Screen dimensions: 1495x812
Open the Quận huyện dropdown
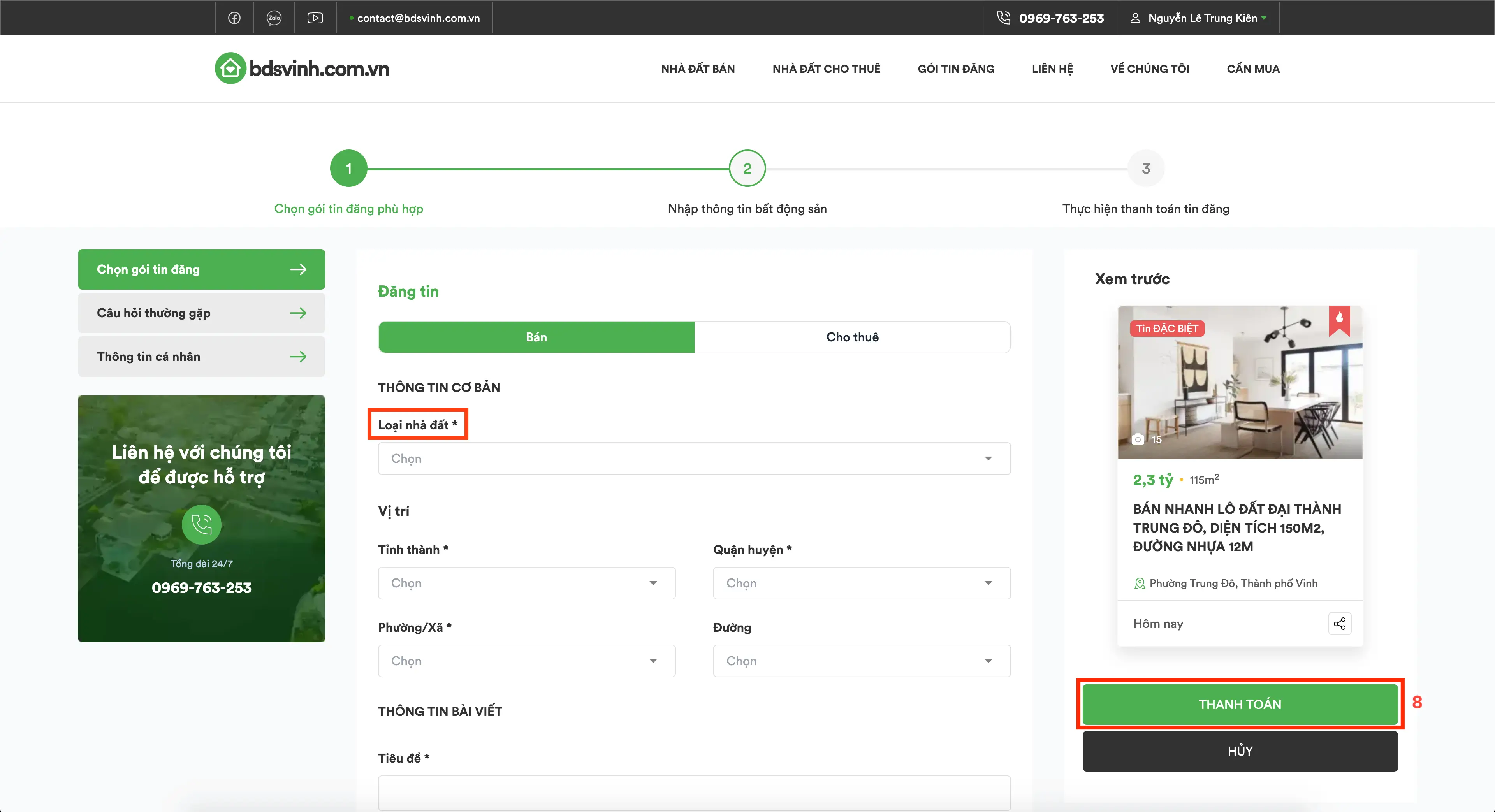point(861,583)
